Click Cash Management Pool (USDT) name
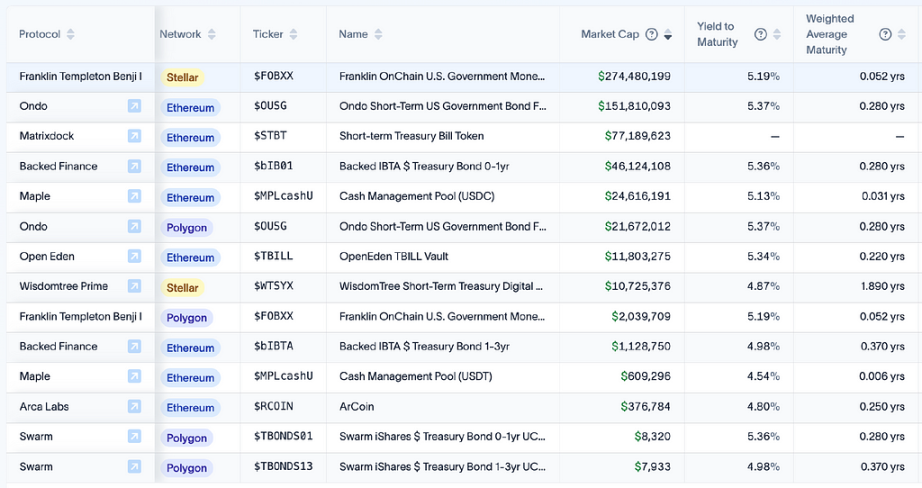The image size is (922, 488). [416, 376]
